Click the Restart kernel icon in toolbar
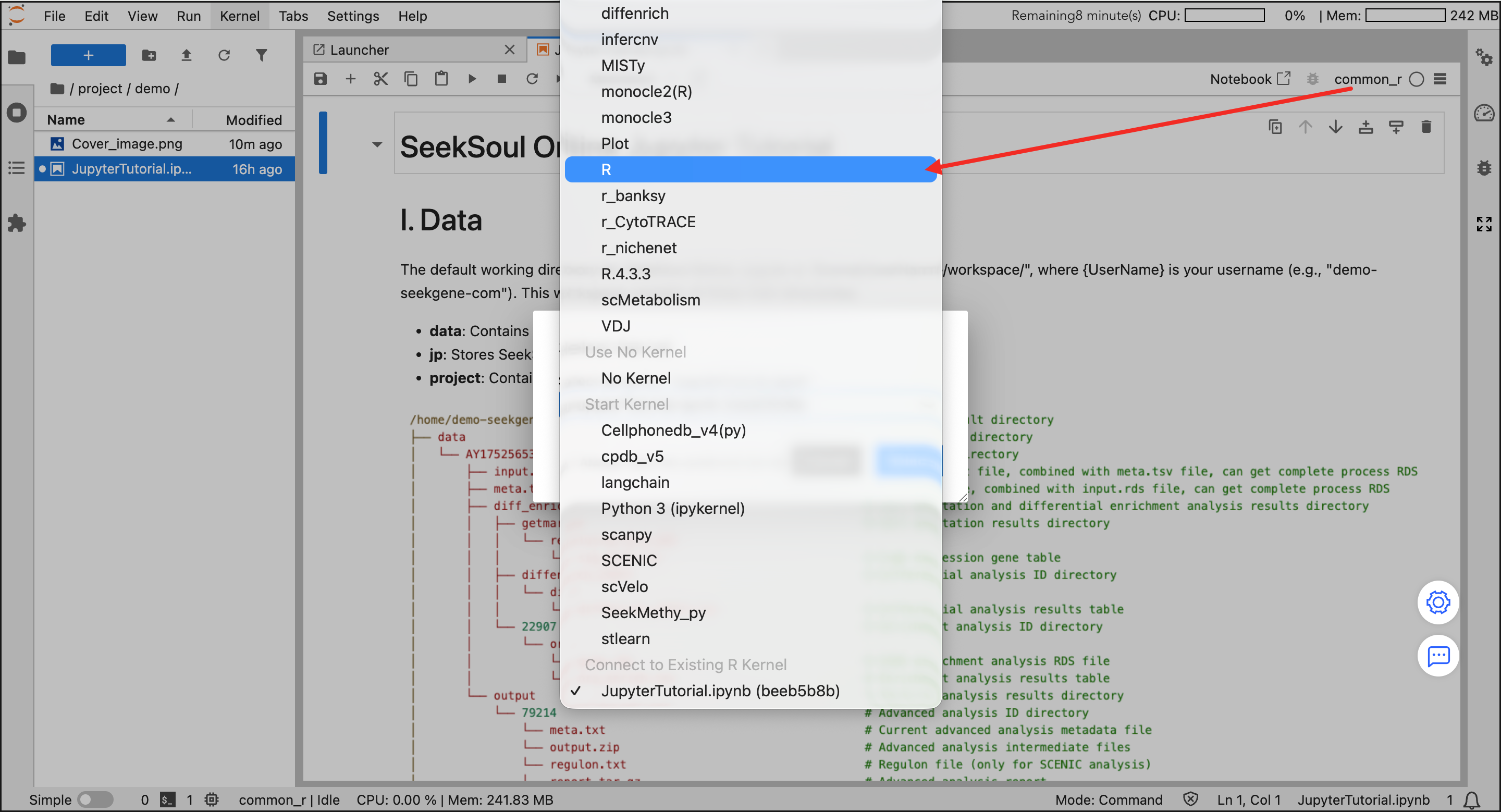Viewport: 1501px width, 812px height. tap(532, 79)
